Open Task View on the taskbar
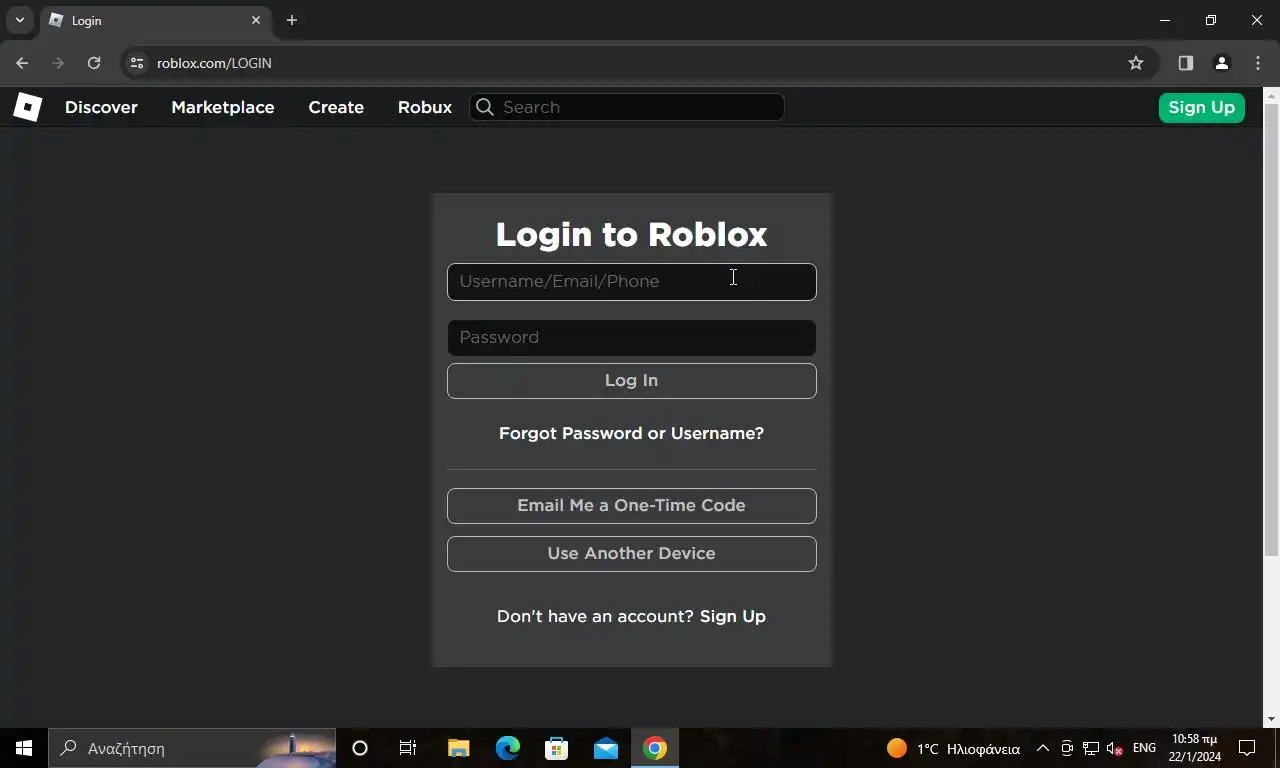 coord(408,748)
